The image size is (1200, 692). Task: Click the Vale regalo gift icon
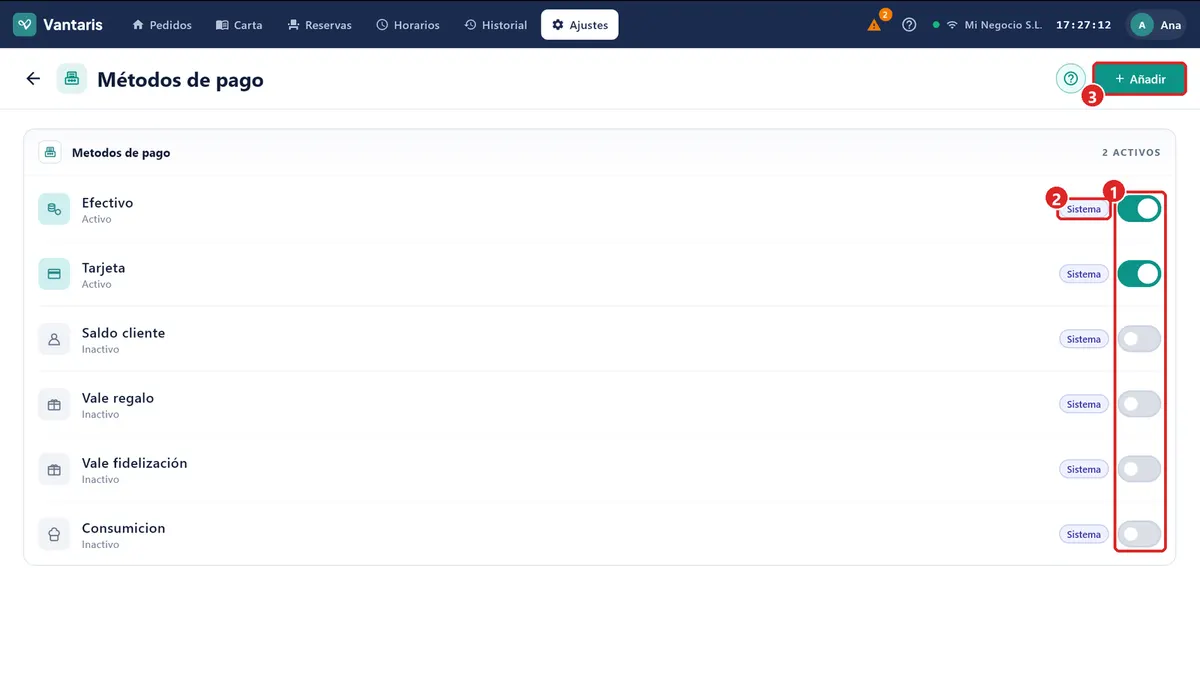pos(54,404)
